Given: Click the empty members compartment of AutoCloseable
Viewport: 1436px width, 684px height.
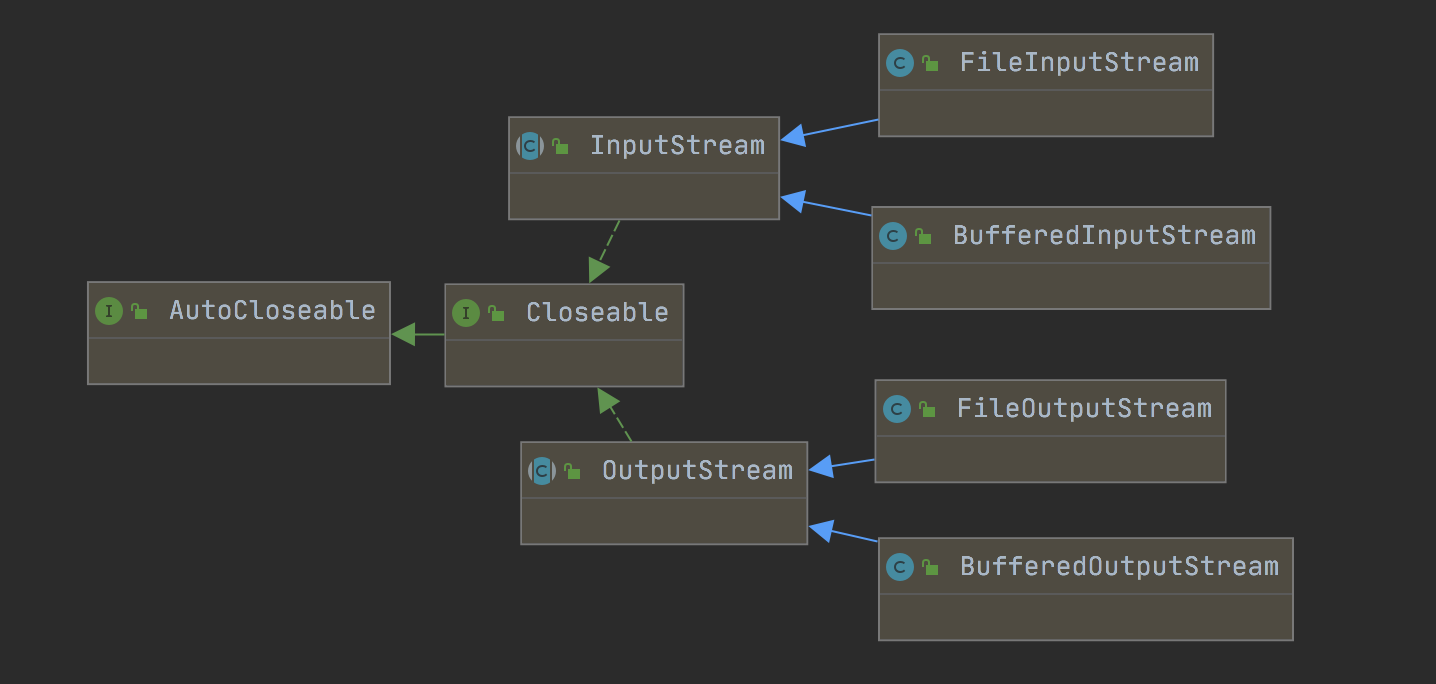Looking at the screenshot, I should click(239, 361).
